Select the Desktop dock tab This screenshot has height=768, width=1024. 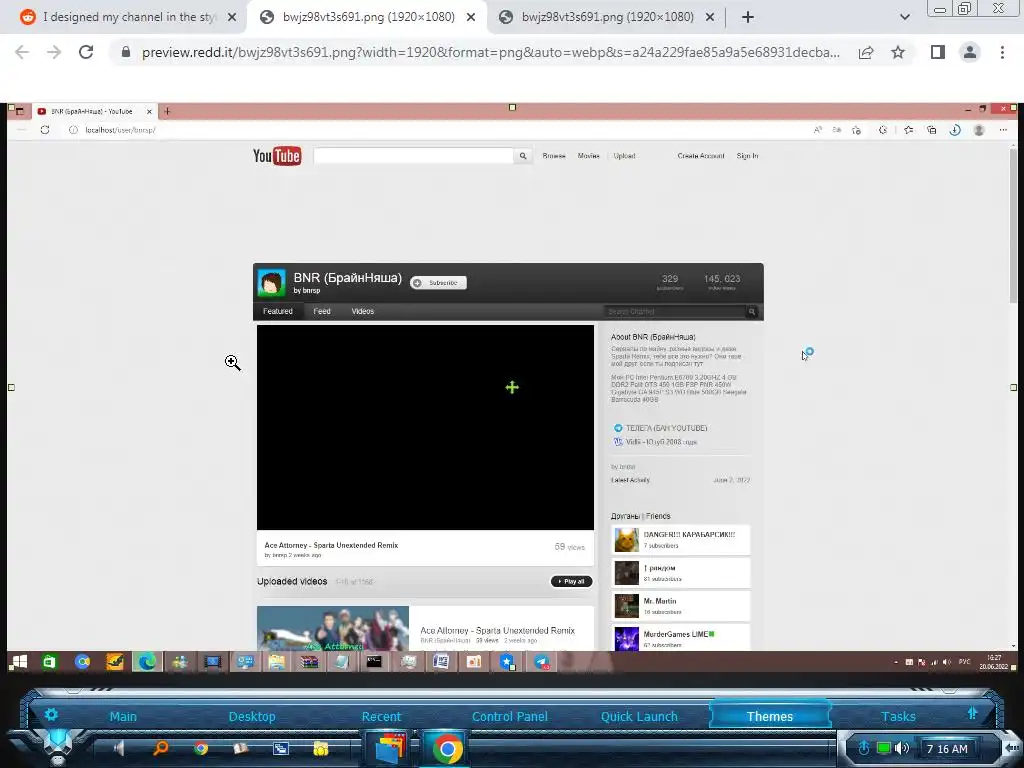[252, 716]
